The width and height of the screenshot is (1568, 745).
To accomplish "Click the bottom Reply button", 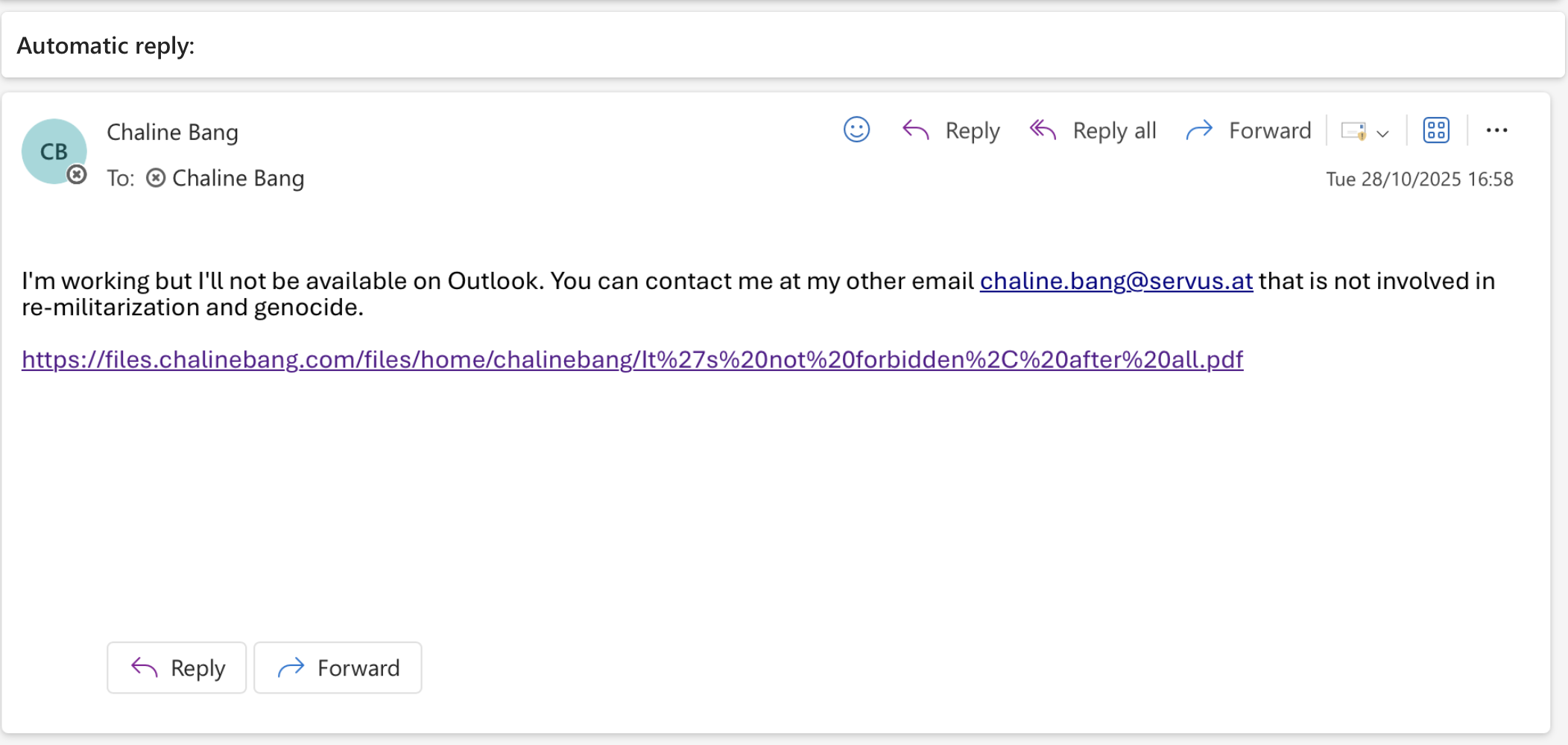I will pos(177,668).
